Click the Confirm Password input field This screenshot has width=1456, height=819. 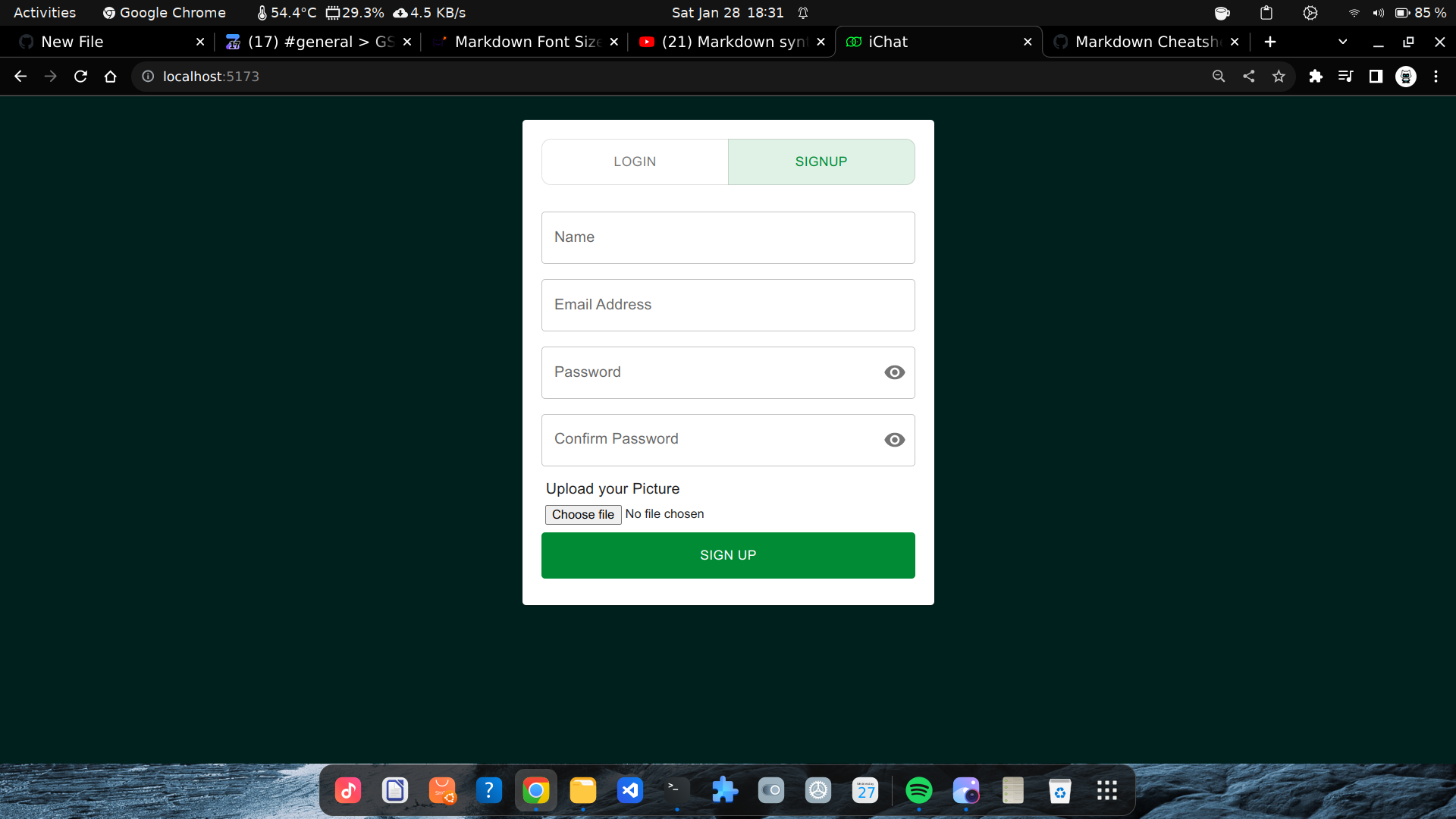728,440
